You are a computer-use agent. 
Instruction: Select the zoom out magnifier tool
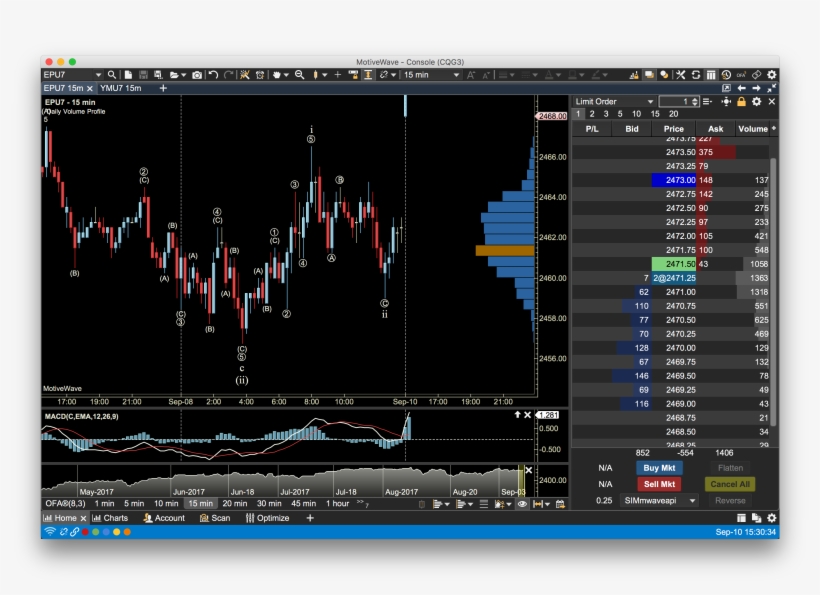point(299,75)
